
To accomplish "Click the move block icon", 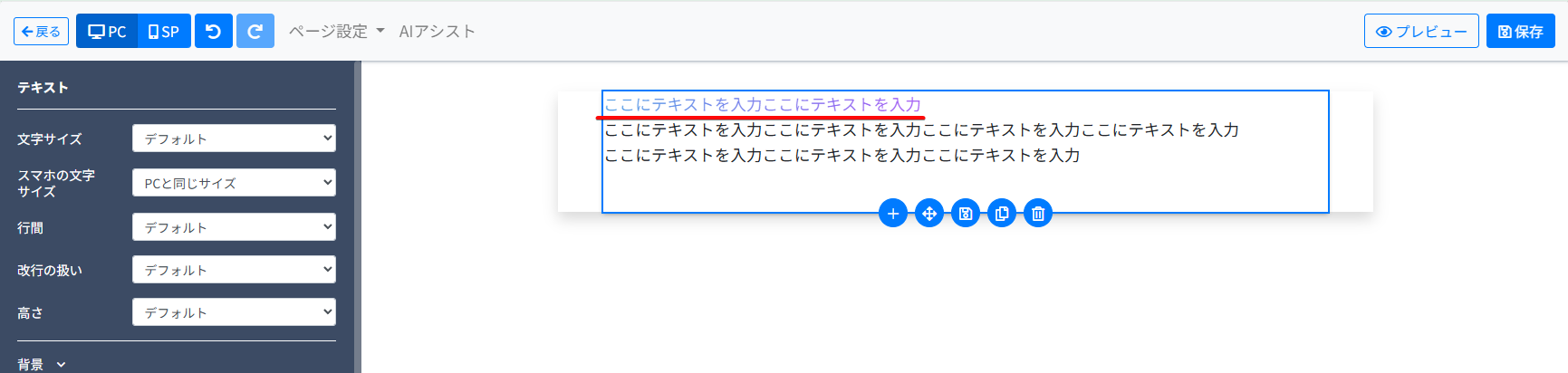I will [x=929, y=214].
